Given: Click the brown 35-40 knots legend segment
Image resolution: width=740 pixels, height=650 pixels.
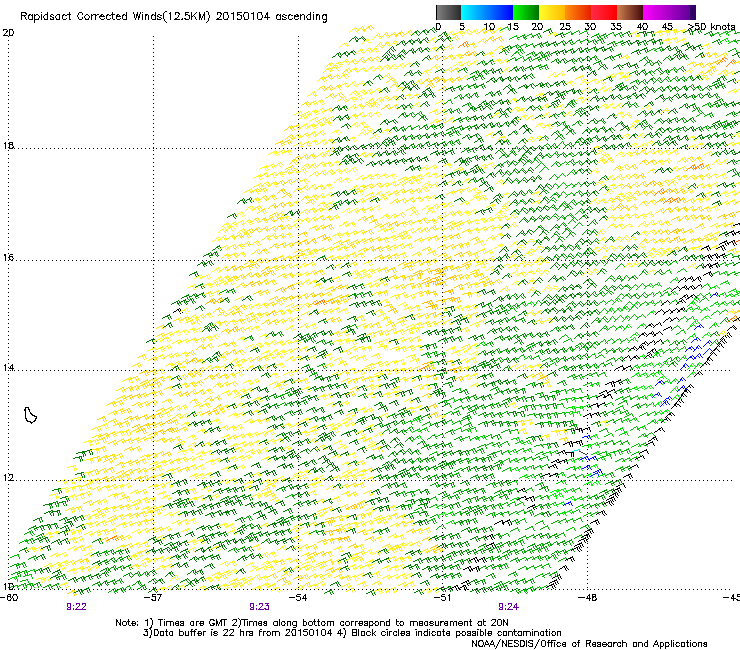Looking at the screenshot, I should 630,12.
